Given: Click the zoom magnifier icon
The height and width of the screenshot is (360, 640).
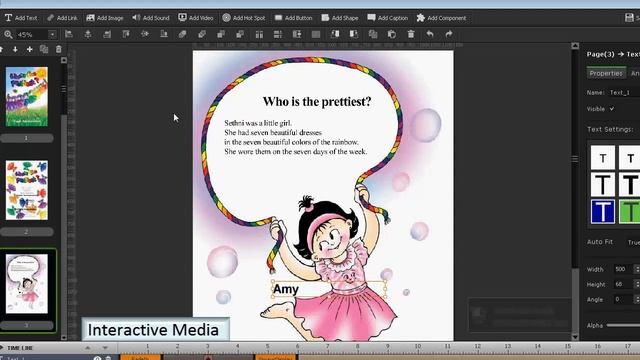Looking at the screenshot, I should point(8,35).
